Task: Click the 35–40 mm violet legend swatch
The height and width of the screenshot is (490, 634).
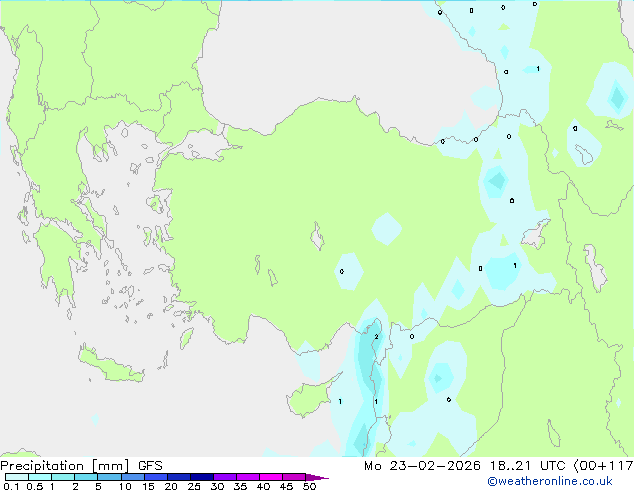Action: click(248, 477)
